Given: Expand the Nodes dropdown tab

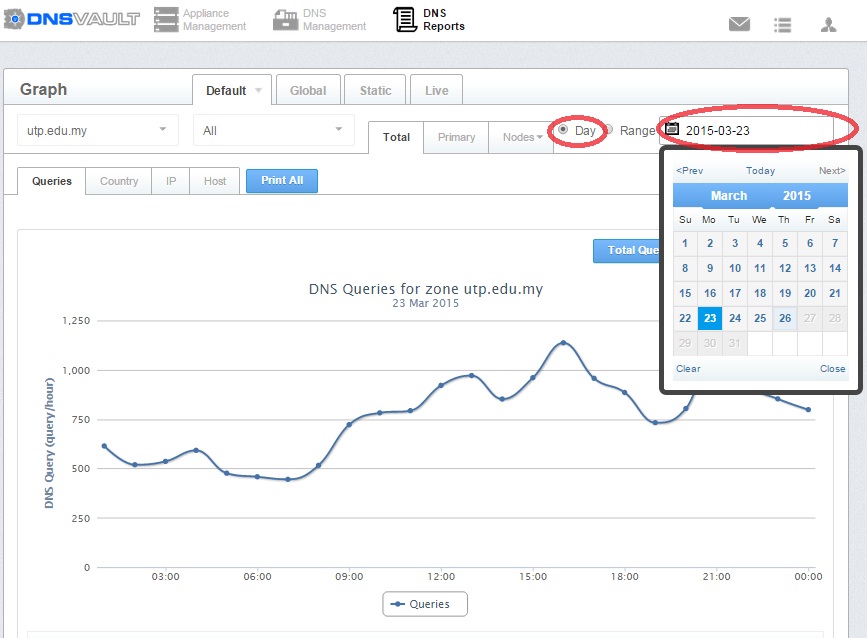Looking at the screenshot, I should (522, 137).
